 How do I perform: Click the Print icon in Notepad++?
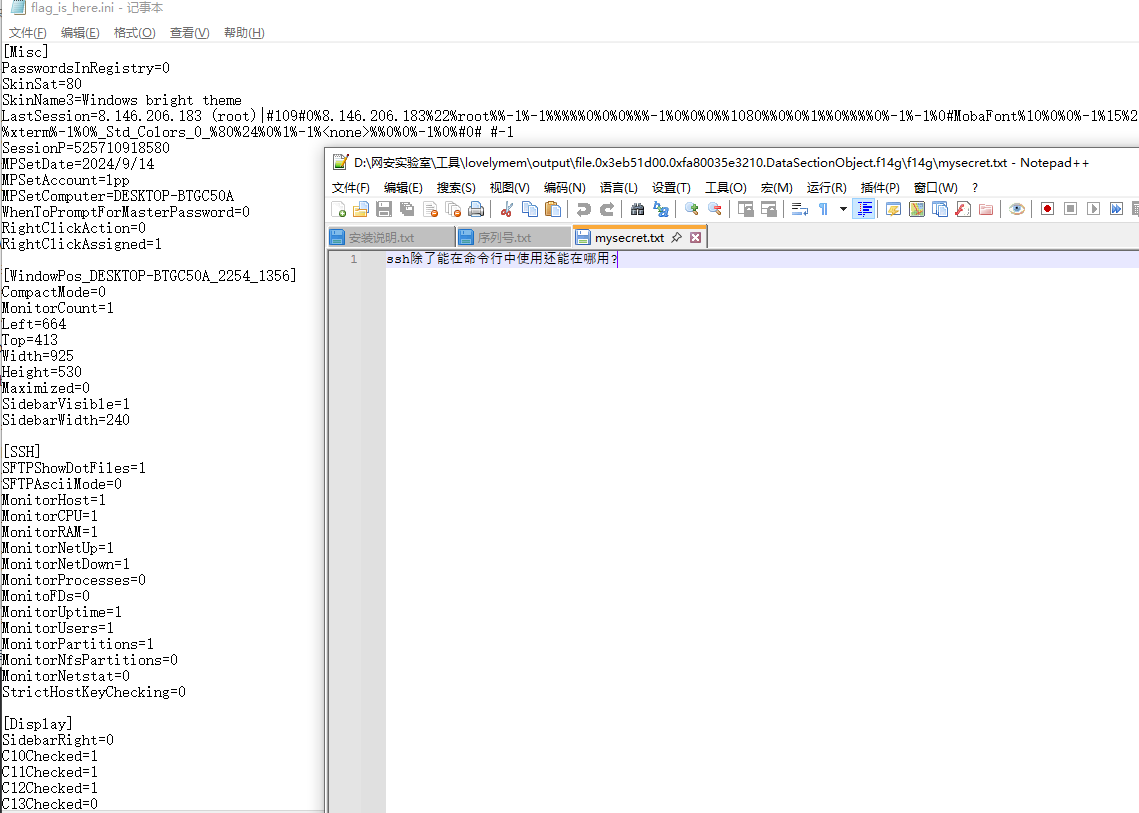point(477,209)
